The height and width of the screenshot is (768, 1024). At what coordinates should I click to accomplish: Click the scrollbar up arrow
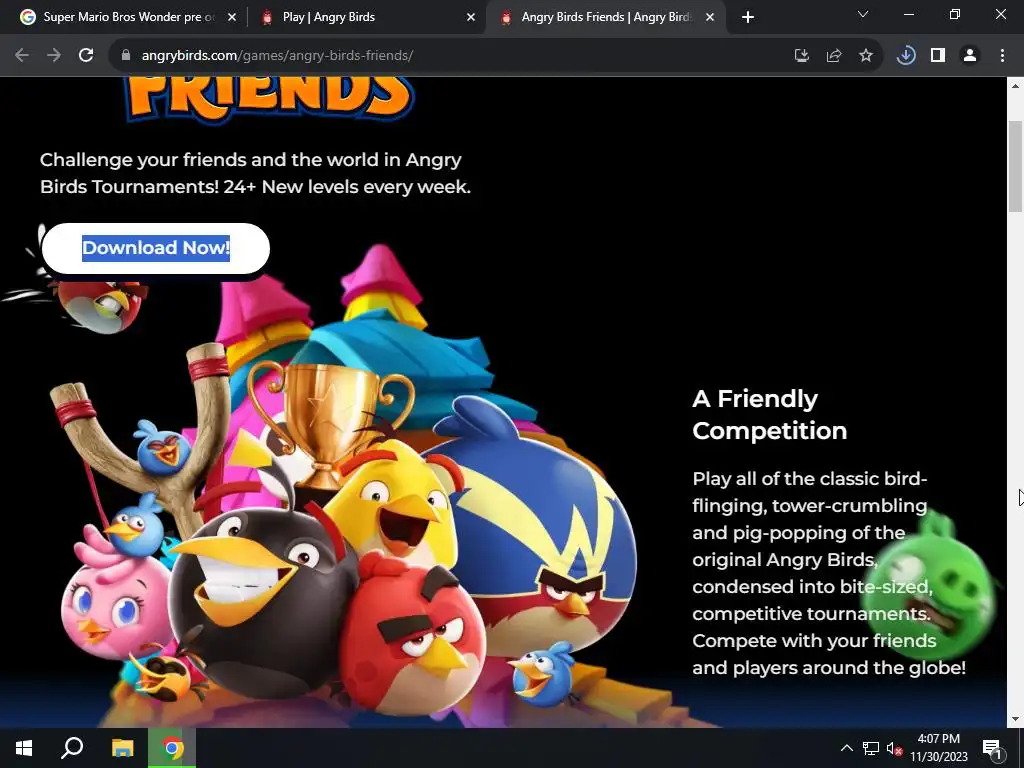1015,86
